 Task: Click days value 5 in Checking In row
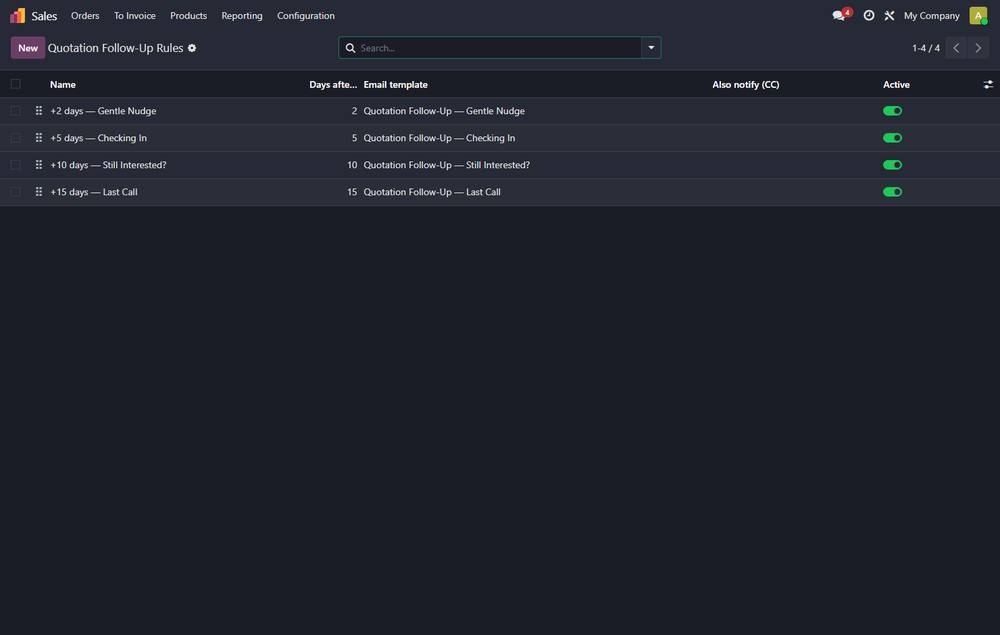click(x=354, y=138)
